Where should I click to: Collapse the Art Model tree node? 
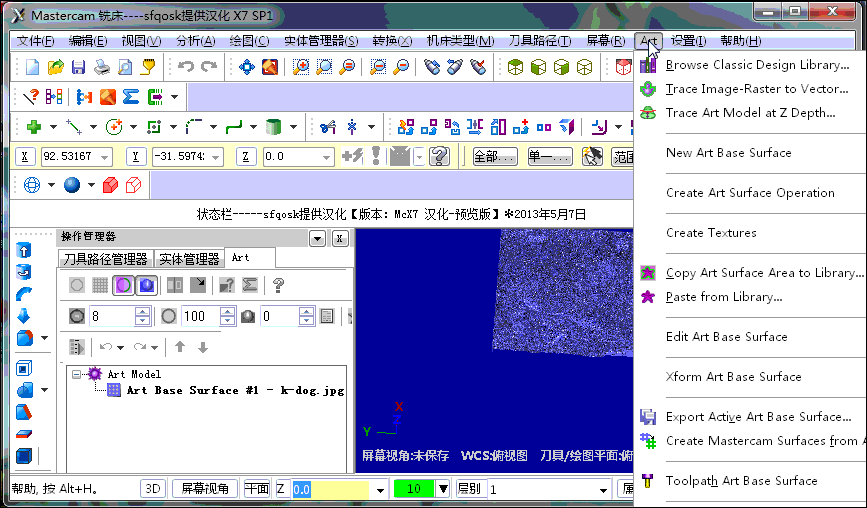[76, 374]
